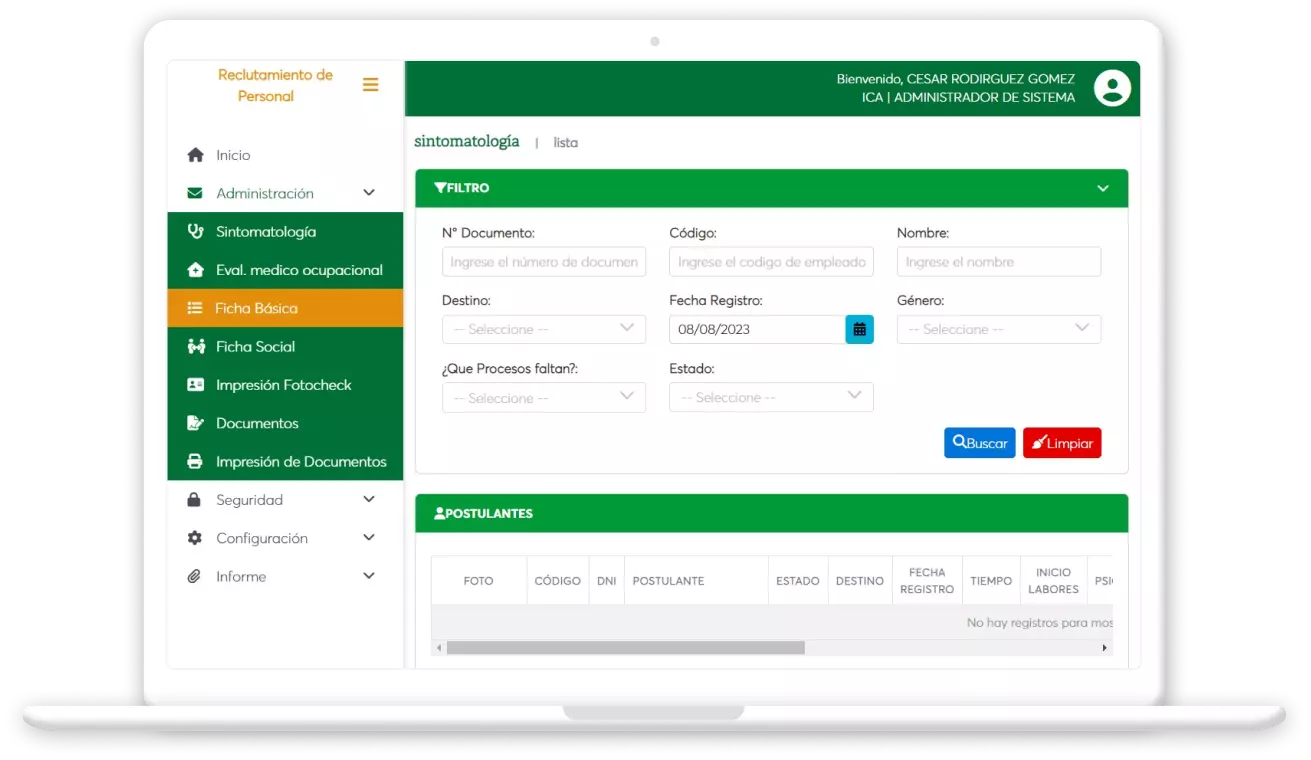Viewport: 1311px width, 760px height.
Task: Expand the Configuración submenu chevron
Action: coord(369,538)
